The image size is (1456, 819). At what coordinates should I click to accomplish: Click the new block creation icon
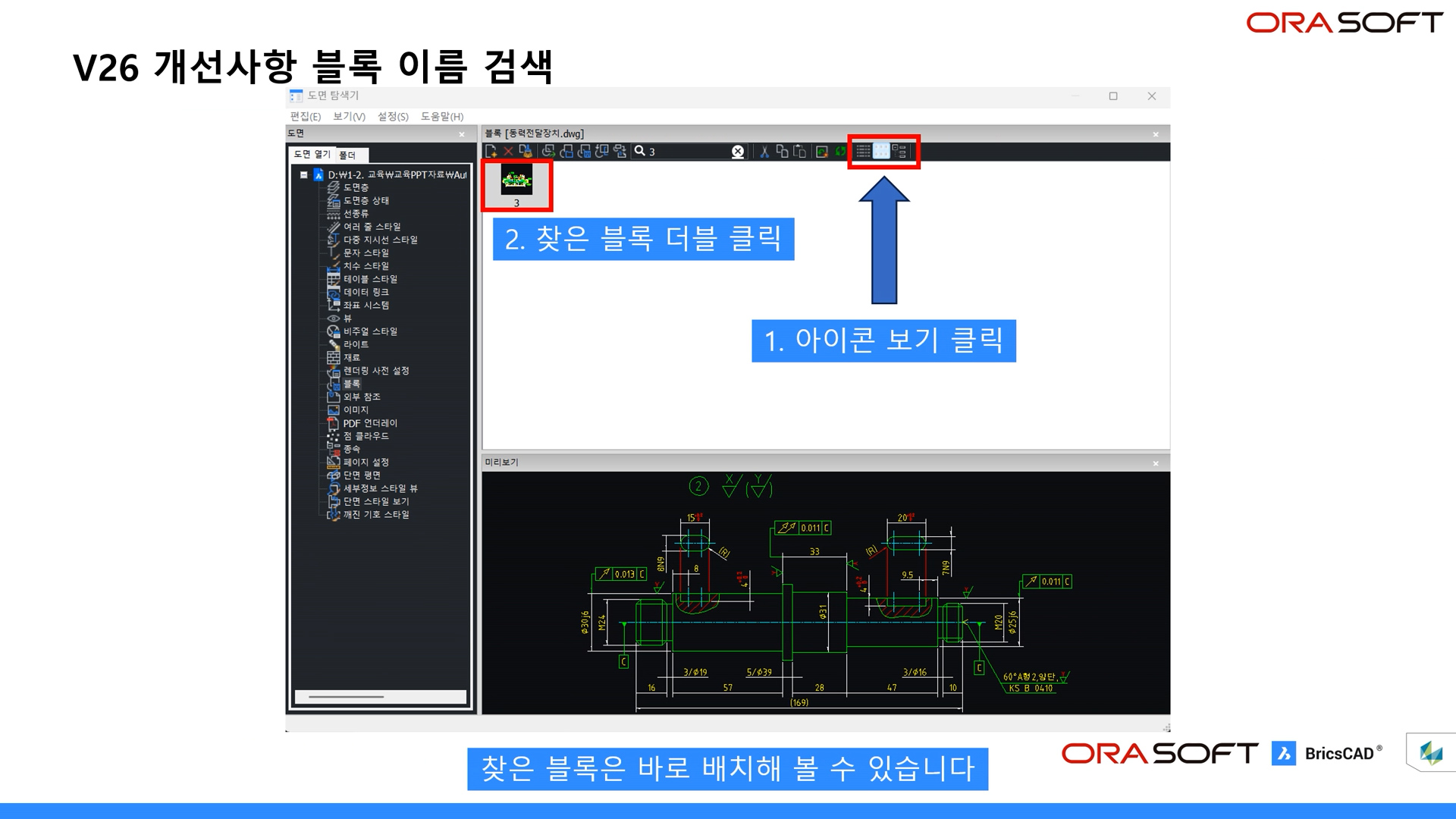click(x=490, y=151)
